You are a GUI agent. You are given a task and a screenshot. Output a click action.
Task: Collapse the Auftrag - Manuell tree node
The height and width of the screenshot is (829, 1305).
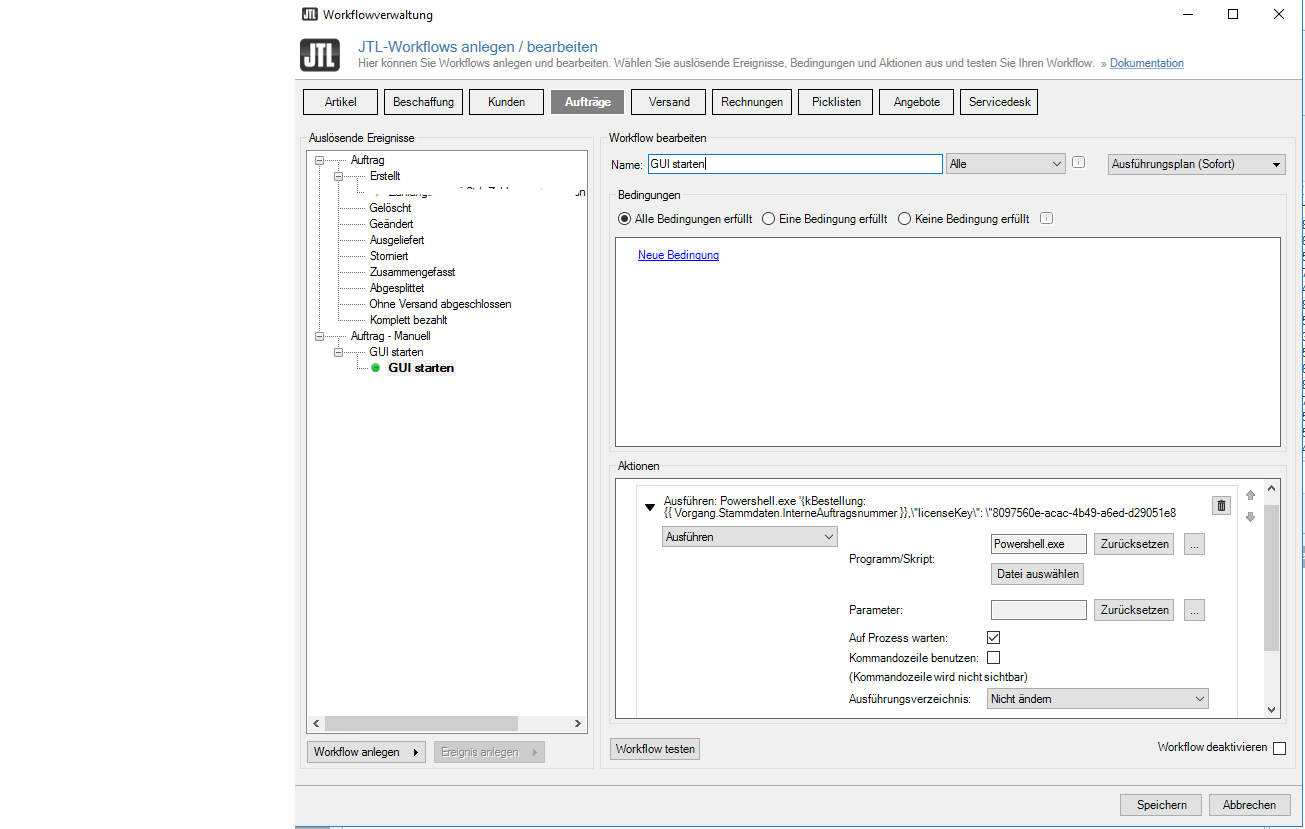(x=320, y=336)
